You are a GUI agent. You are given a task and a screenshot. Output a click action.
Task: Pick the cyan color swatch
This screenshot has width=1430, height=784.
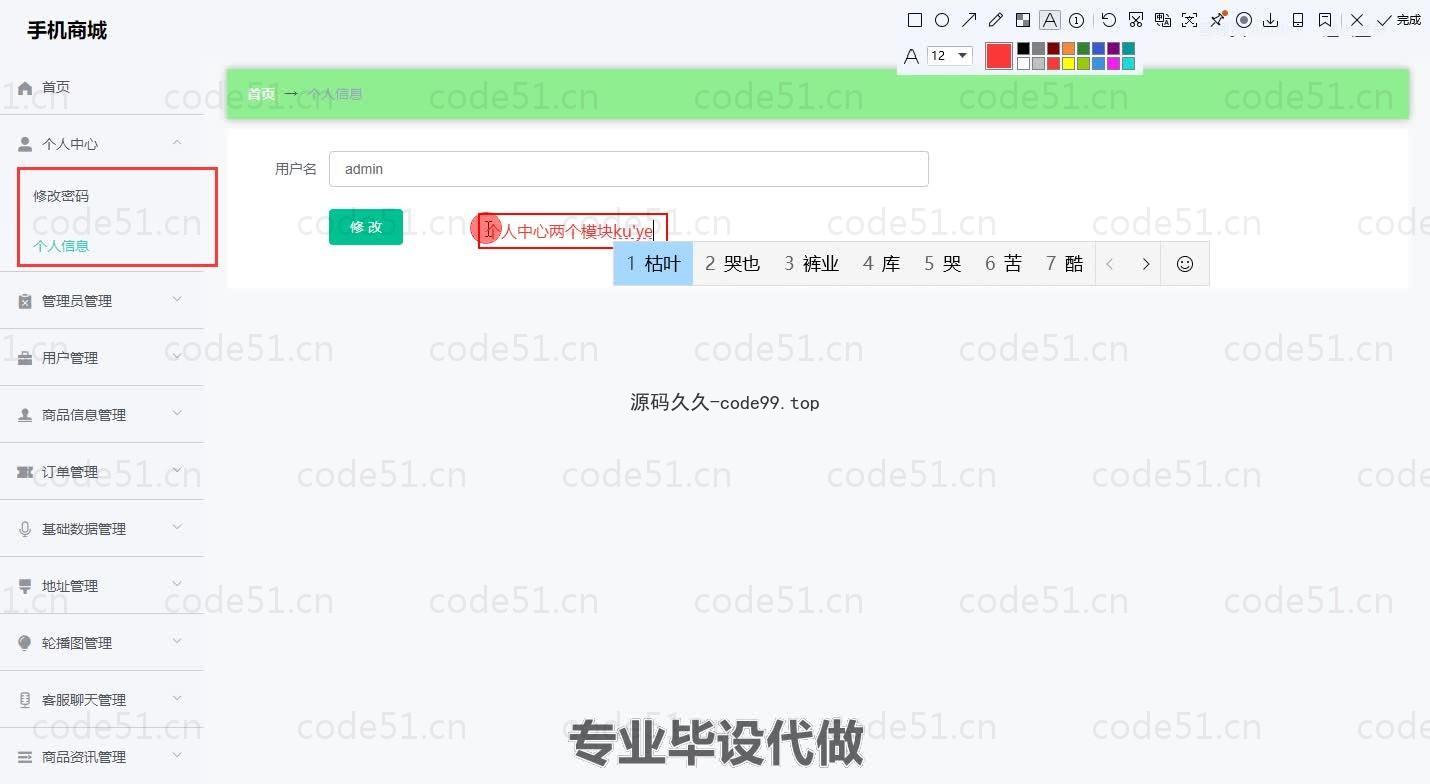[x=1128, y=64]
